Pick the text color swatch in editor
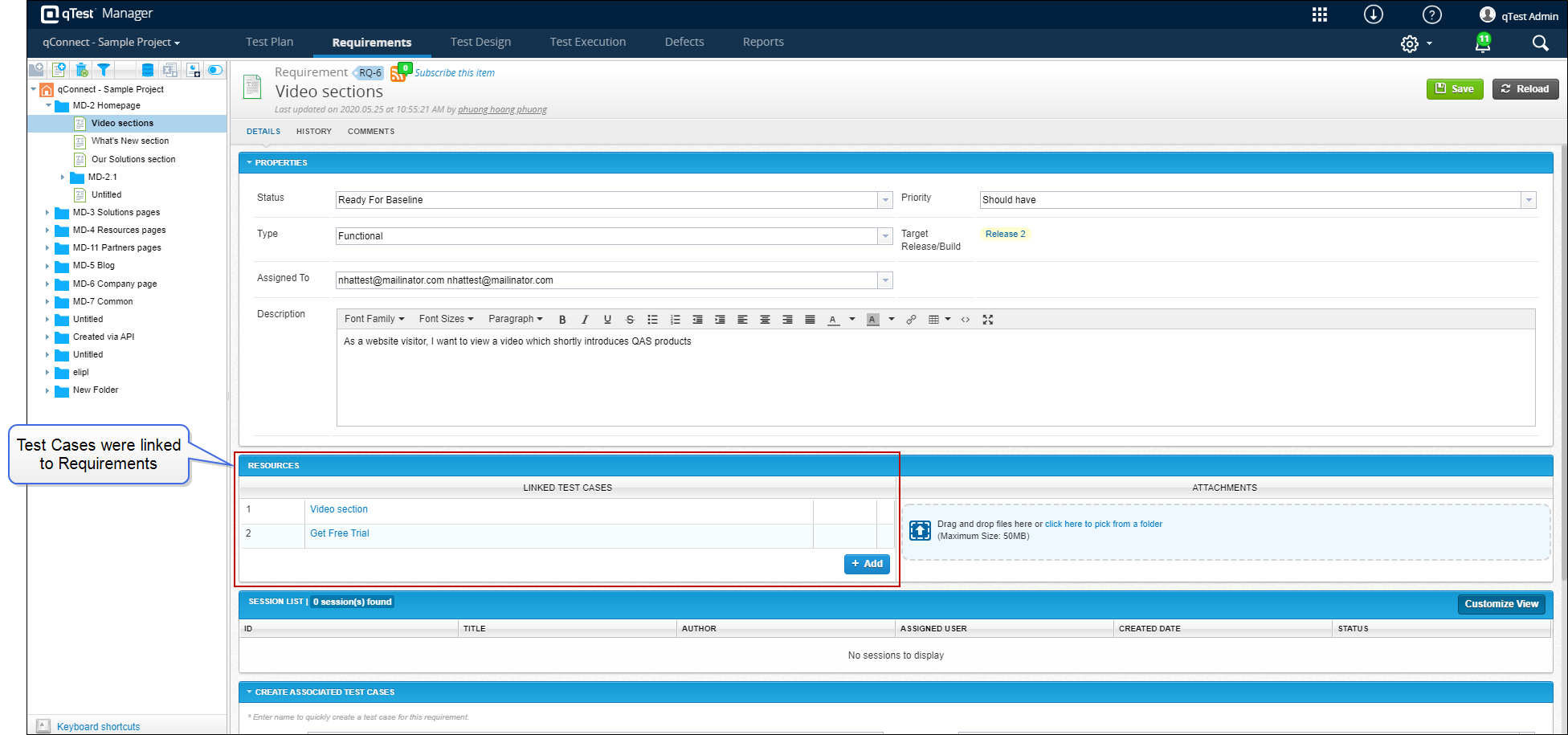 coord(833,320)
